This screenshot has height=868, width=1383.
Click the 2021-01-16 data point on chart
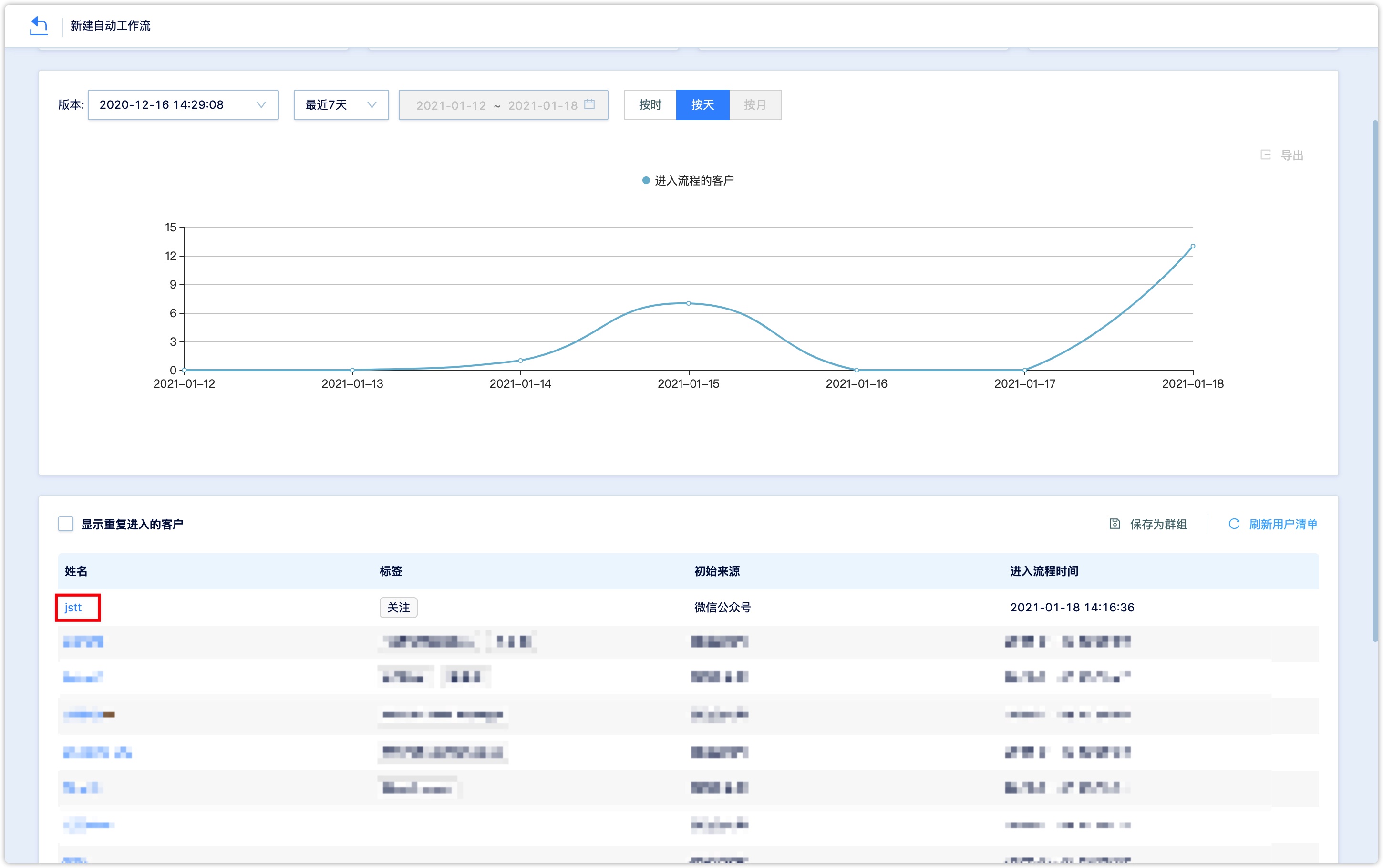point(857,370)
